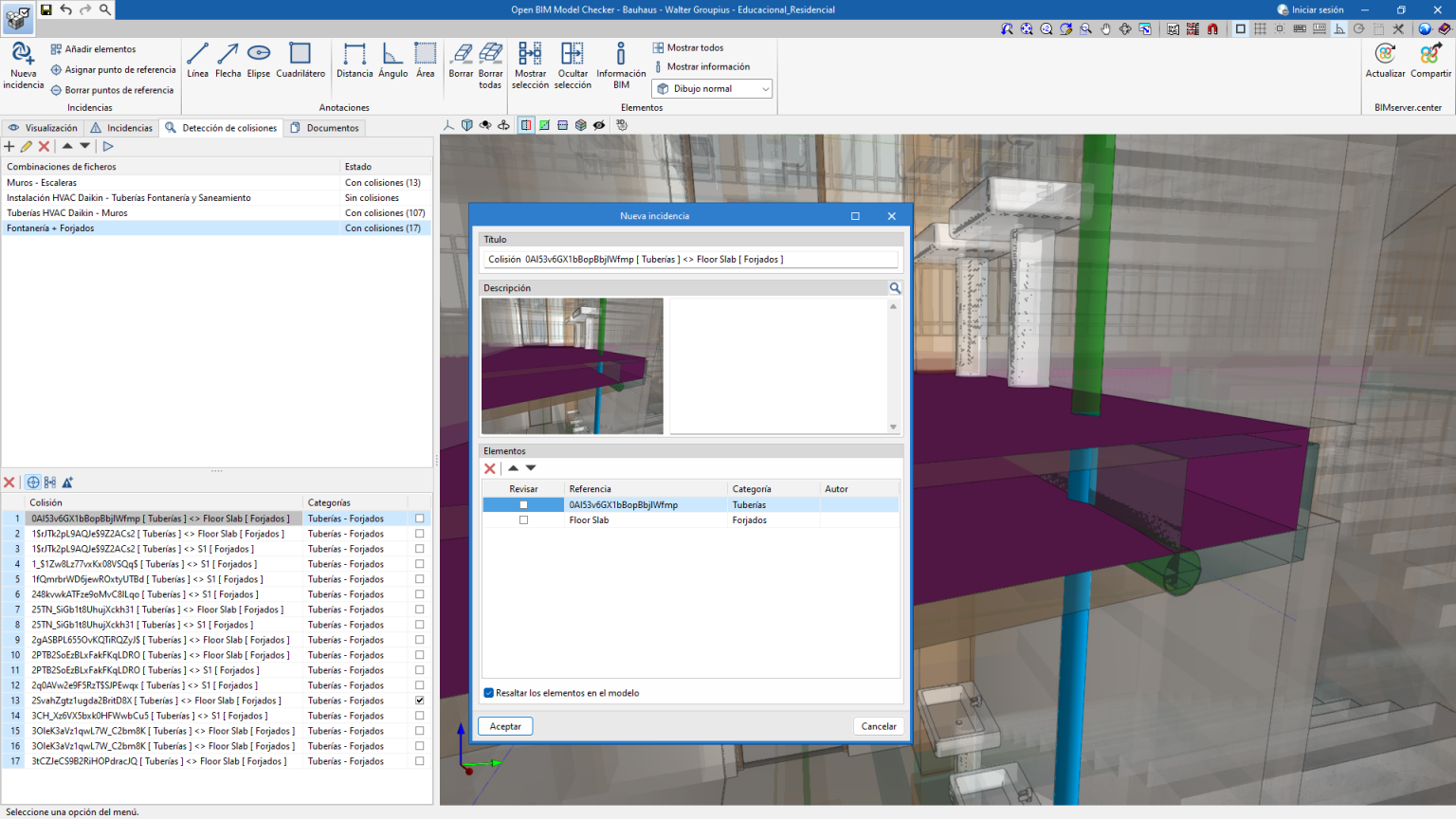Select the Muros - Escaleras combination row
1456x819 pixels.
(216, 183)
